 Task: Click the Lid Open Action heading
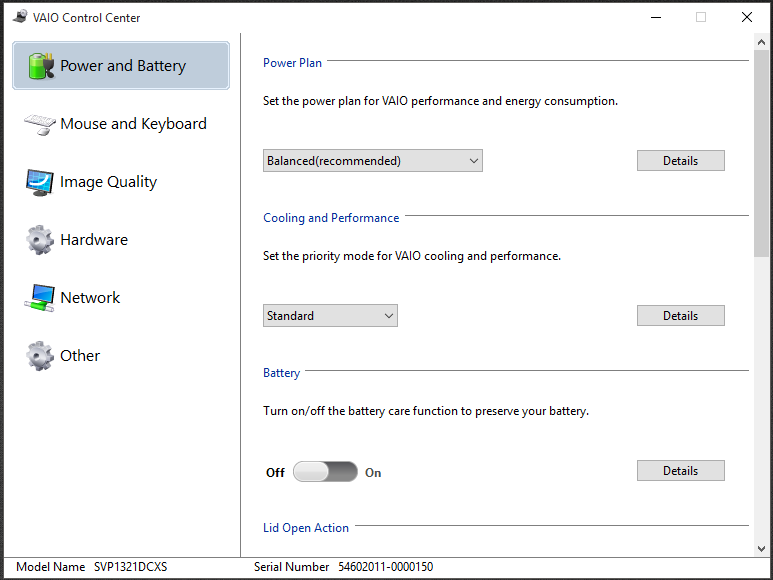306,528
